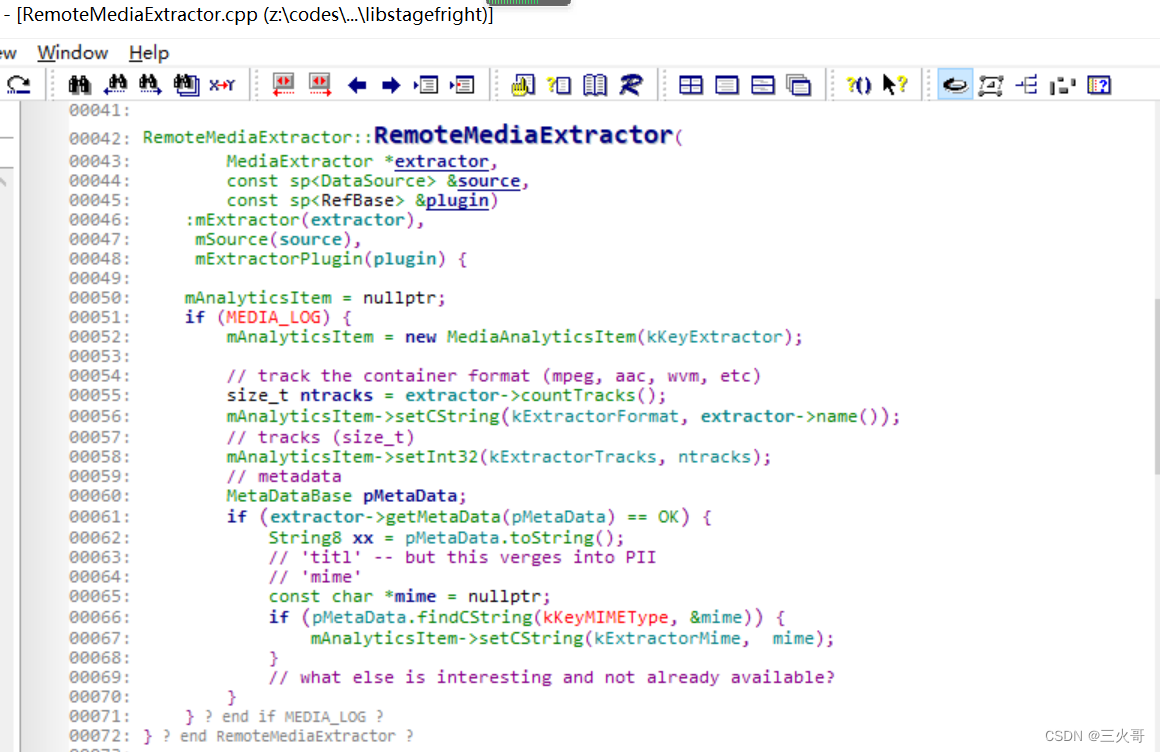This screenshot has height=752, width=1160.
Task: Click the first jump-to-definition page icon
Action: tap(427, 85)
